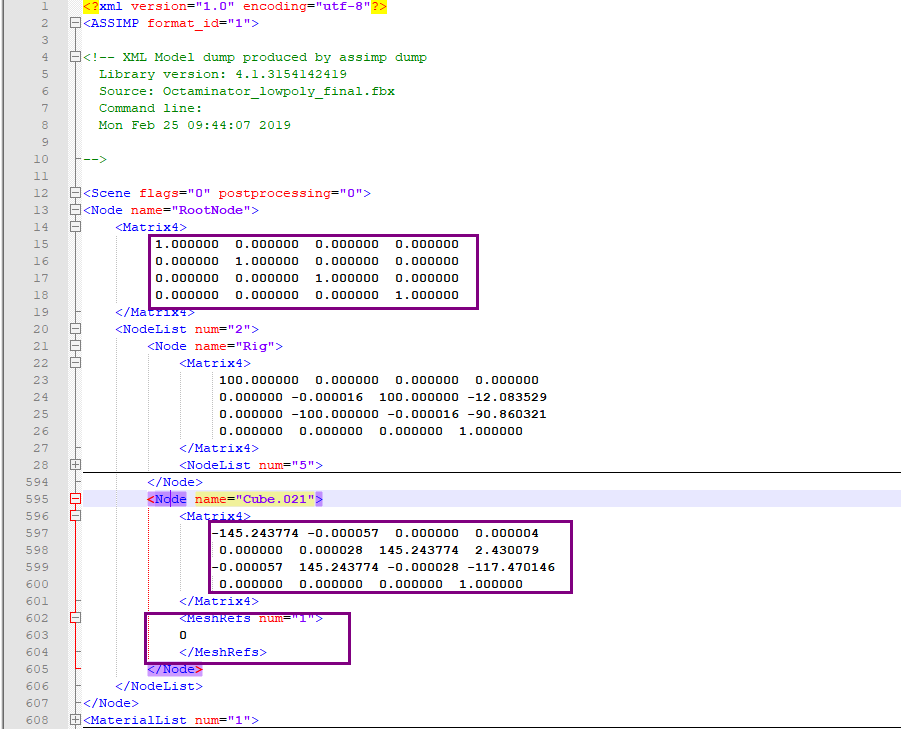
Task: Select line via line number 607
Action: pyautogui.click(x=37, y=703)
